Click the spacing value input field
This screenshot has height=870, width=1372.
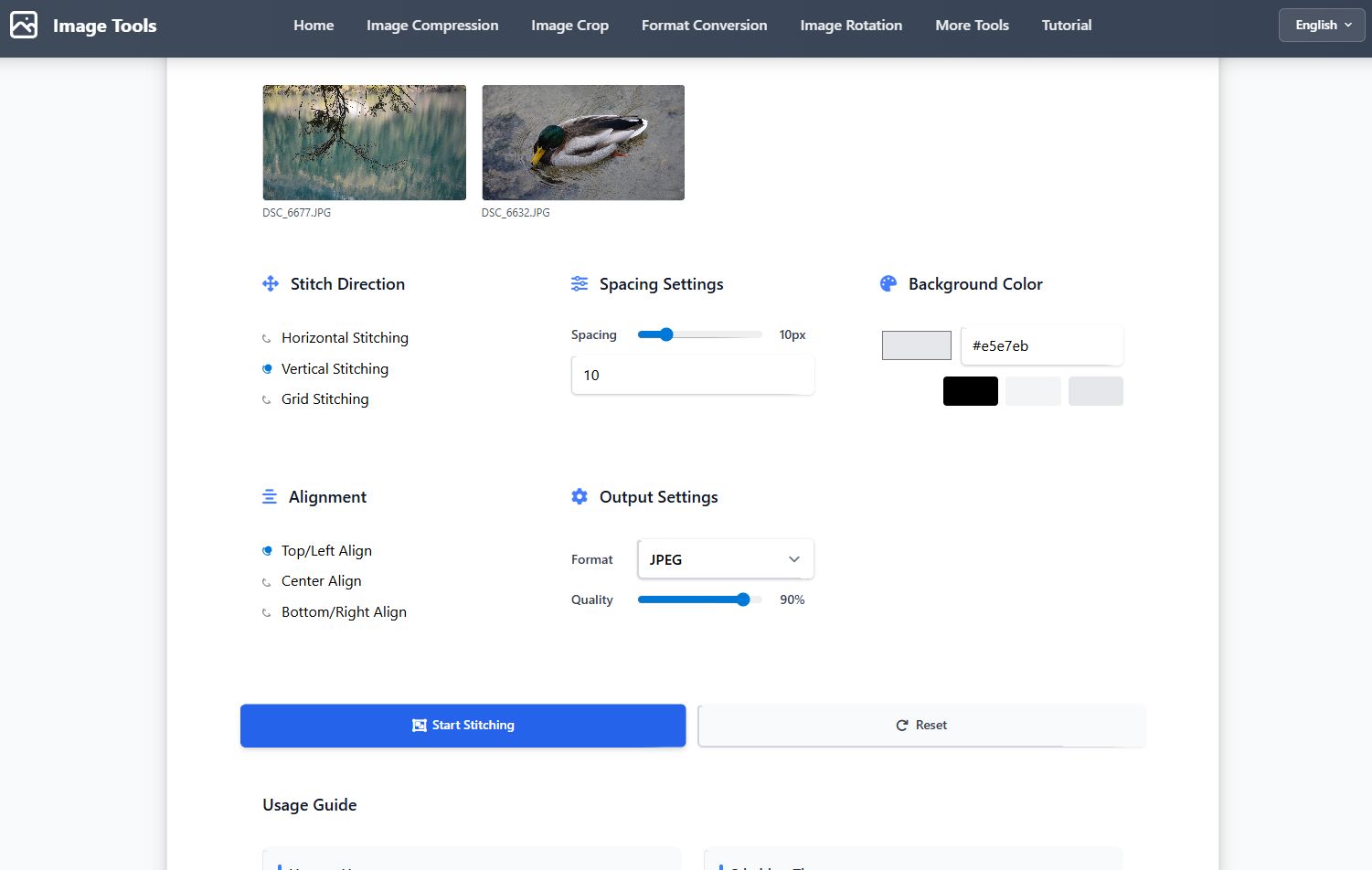tap(692, 376)
